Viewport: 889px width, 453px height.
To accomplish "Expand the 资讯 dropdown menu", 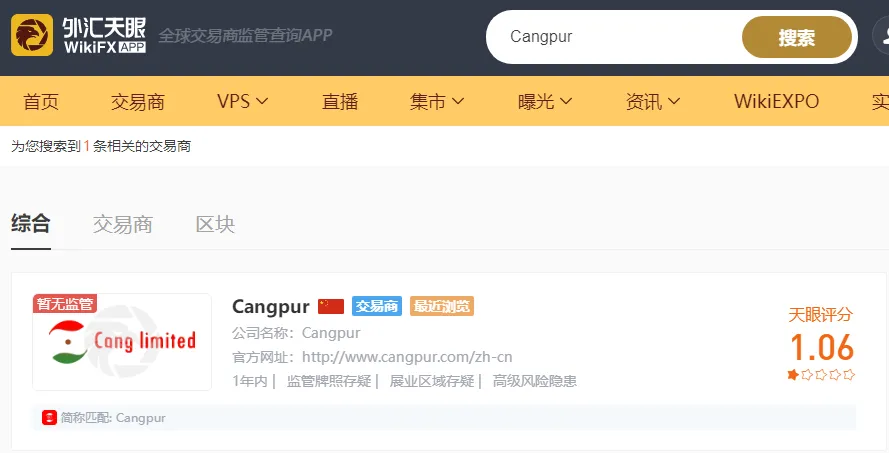I will coord(653,101).
